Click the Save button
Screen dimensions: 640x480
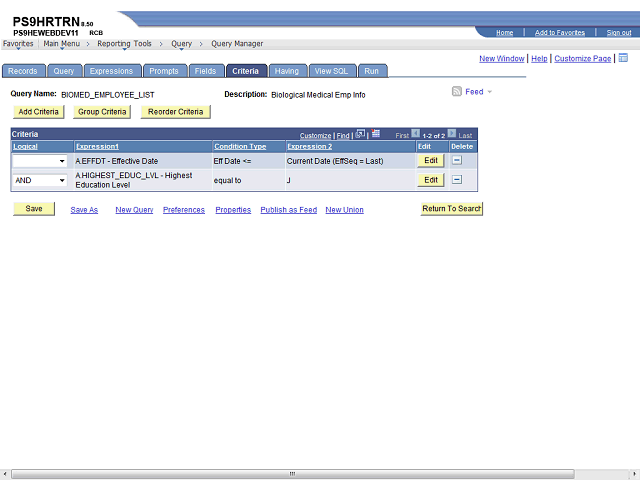[x=34, y=209]
